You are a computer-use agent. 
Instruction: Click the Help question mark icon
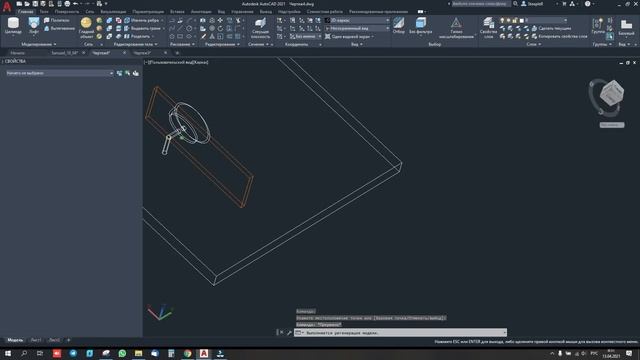pos(587,4)
